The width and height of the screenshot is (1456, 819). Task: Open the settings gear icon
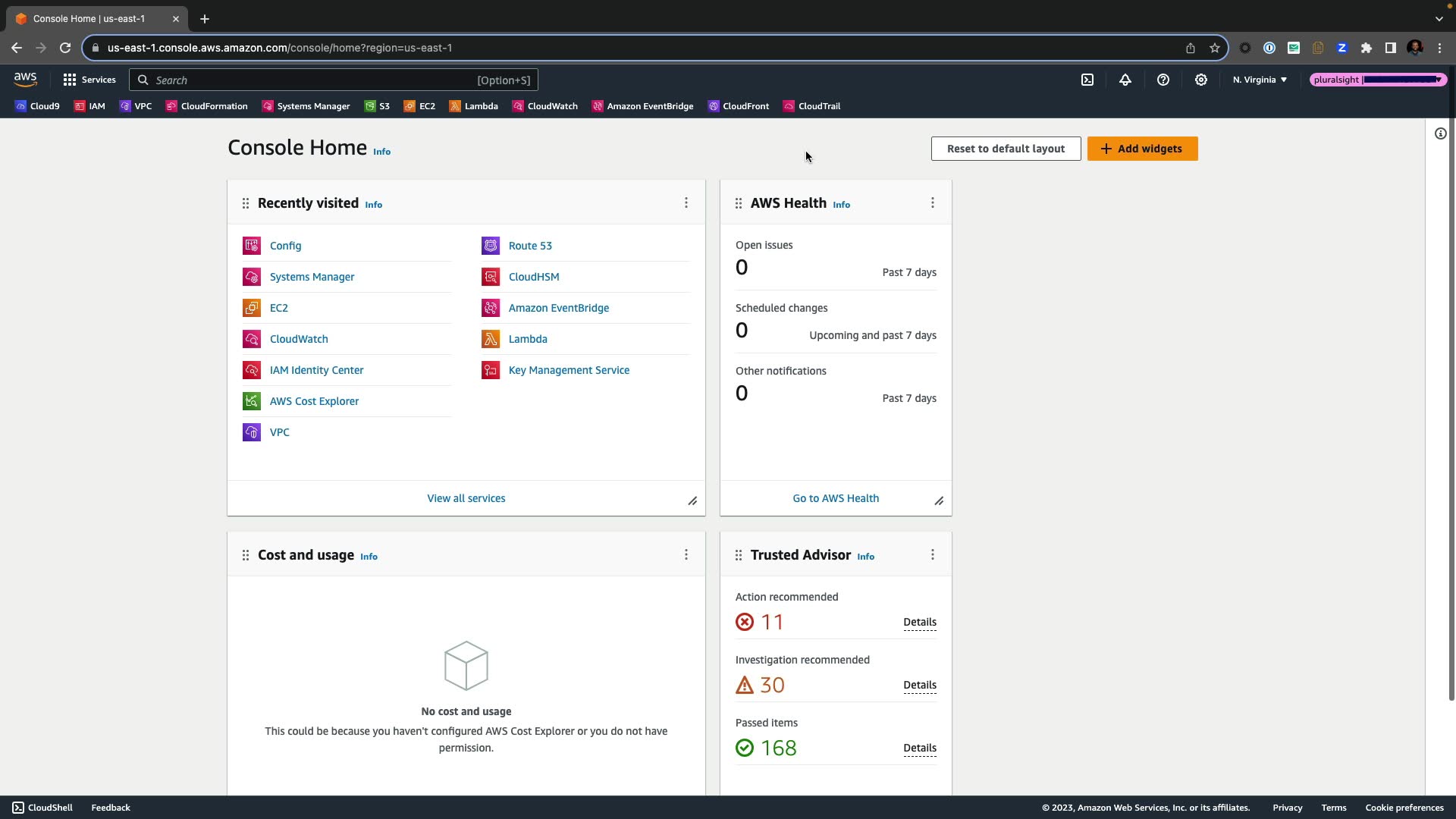tap(1201, 80)
